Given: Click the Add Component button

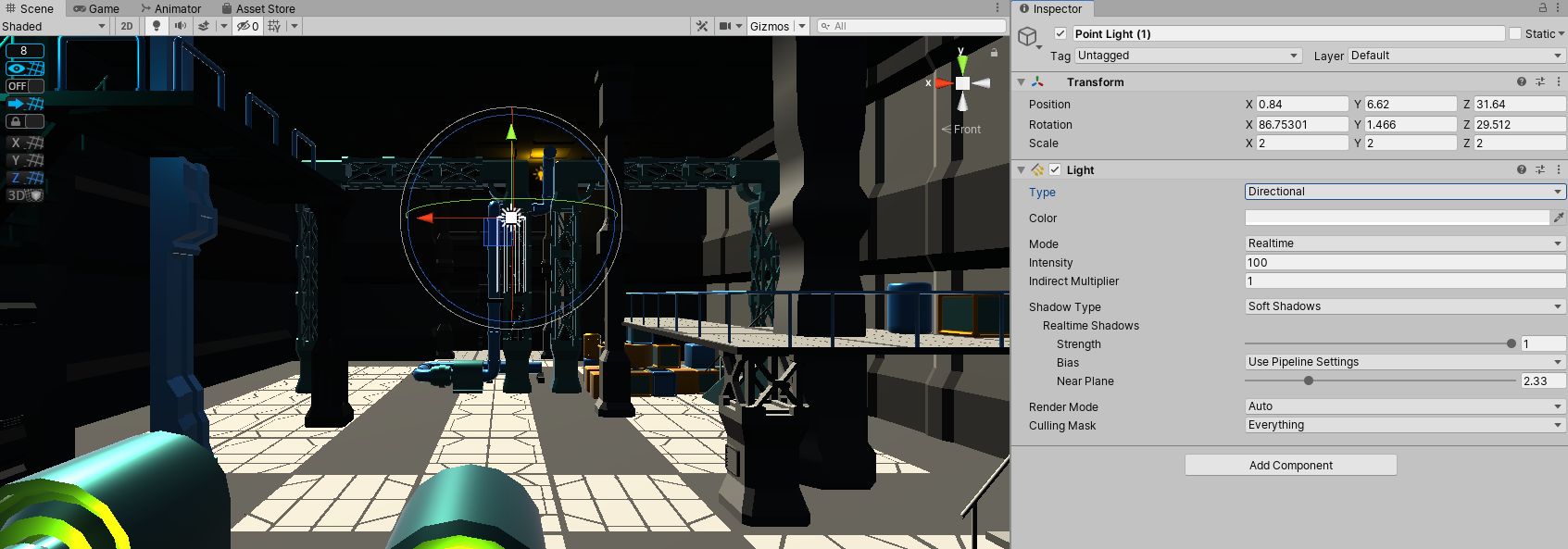Looking at the screenshot, I should (x=1290, y=465).
